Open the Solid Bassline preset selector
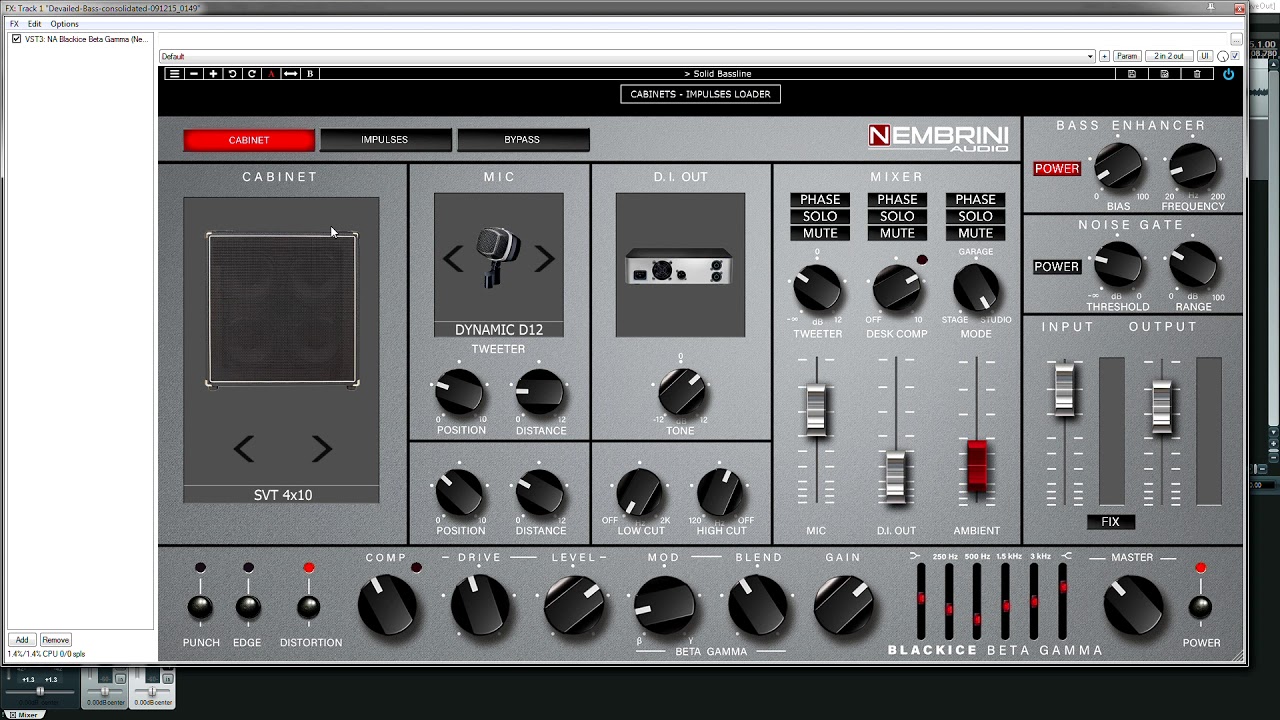Image resolution: width=1280 pixels, height=720 pixels. [x=718, y=74]
